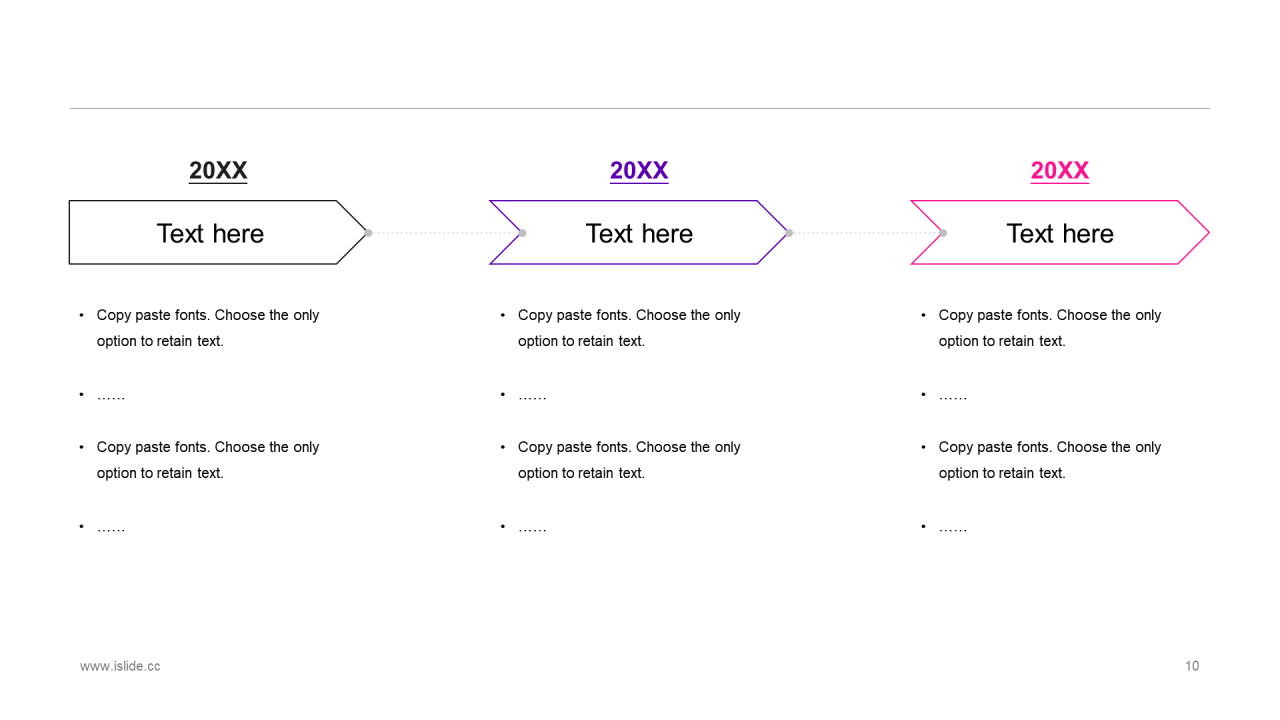Image resolution: width=1280 pixels, height=720 pixels.
Task: Click the gray dot inside the pink chevron notch
Action: (x=943, y=233)
